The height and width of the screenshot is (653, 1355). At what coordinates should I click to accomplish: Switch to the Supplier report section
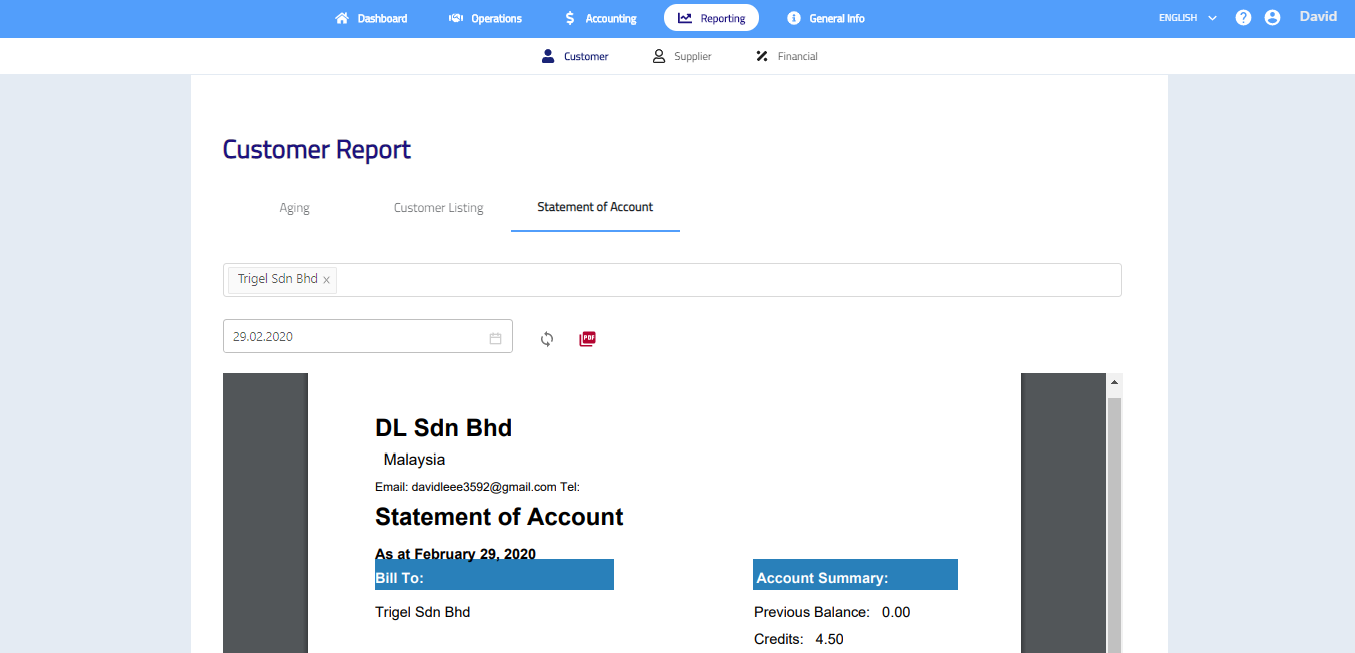click(681, 57)
